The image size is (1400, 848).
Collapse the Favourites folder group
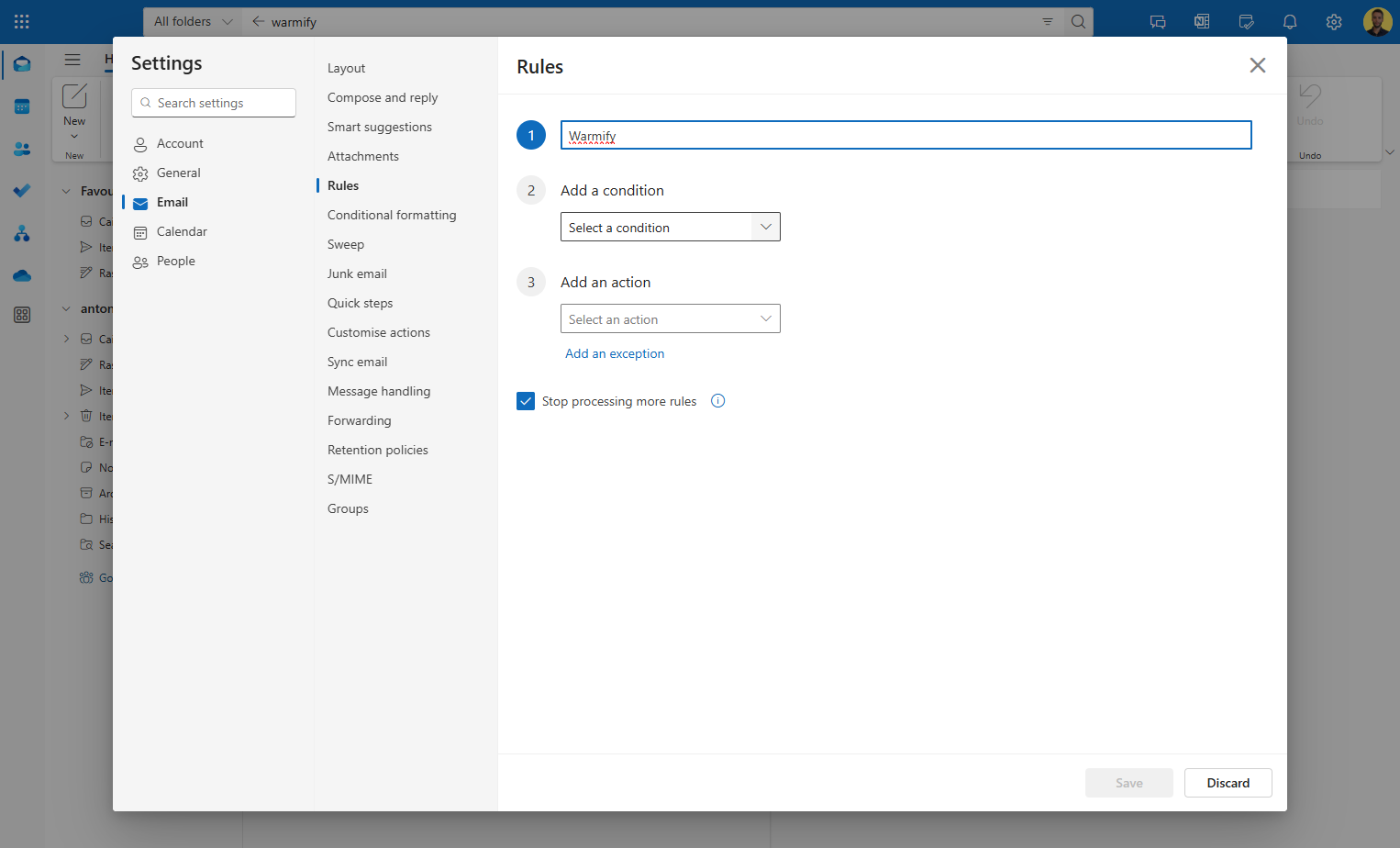click(x=66, y=192)
